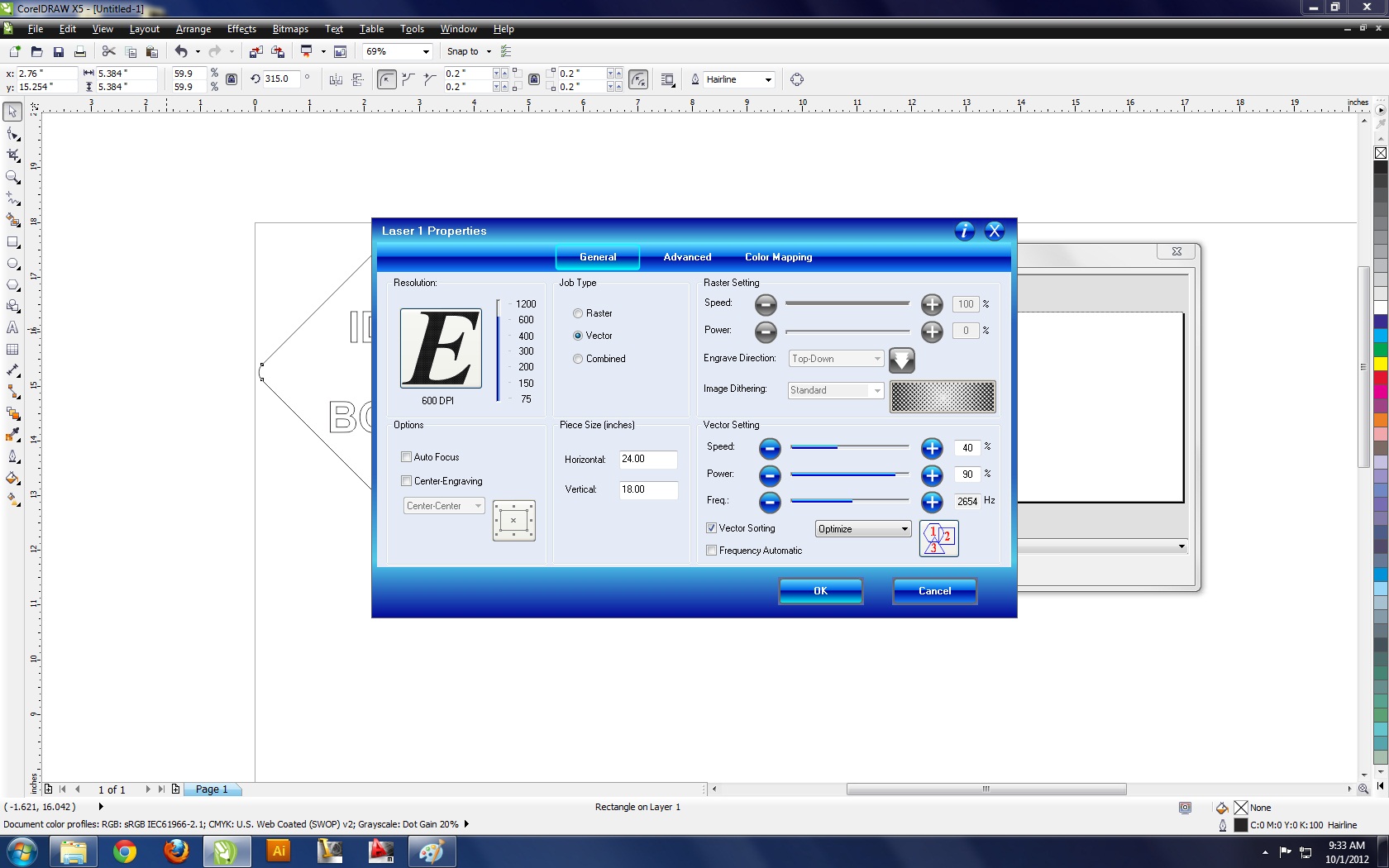Viewport: 1389px width, 868px height.
Task: Click the New document icon
Action: 15,51
